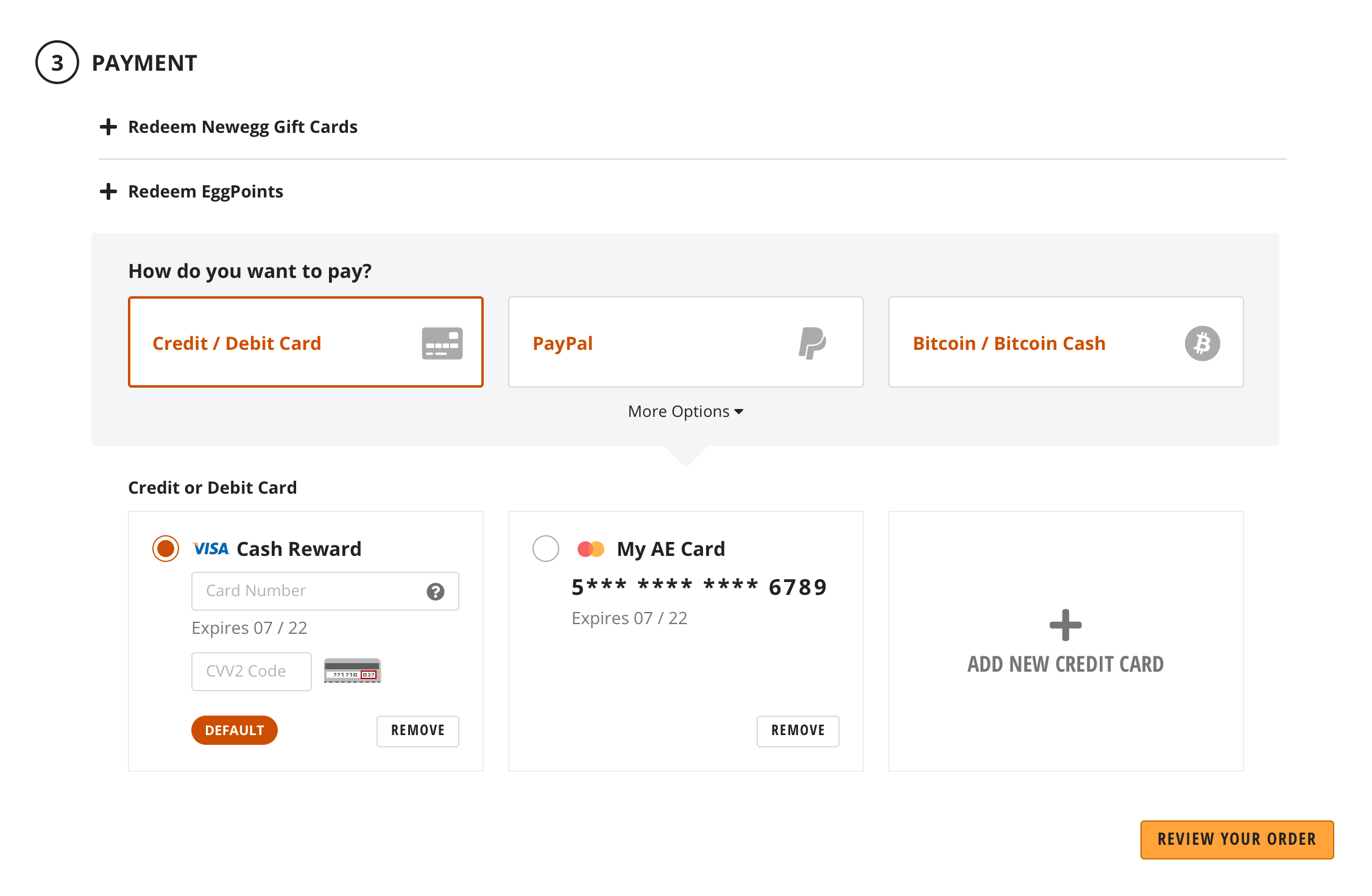Click the Visa logo on Cash Reward

point(210,549)
